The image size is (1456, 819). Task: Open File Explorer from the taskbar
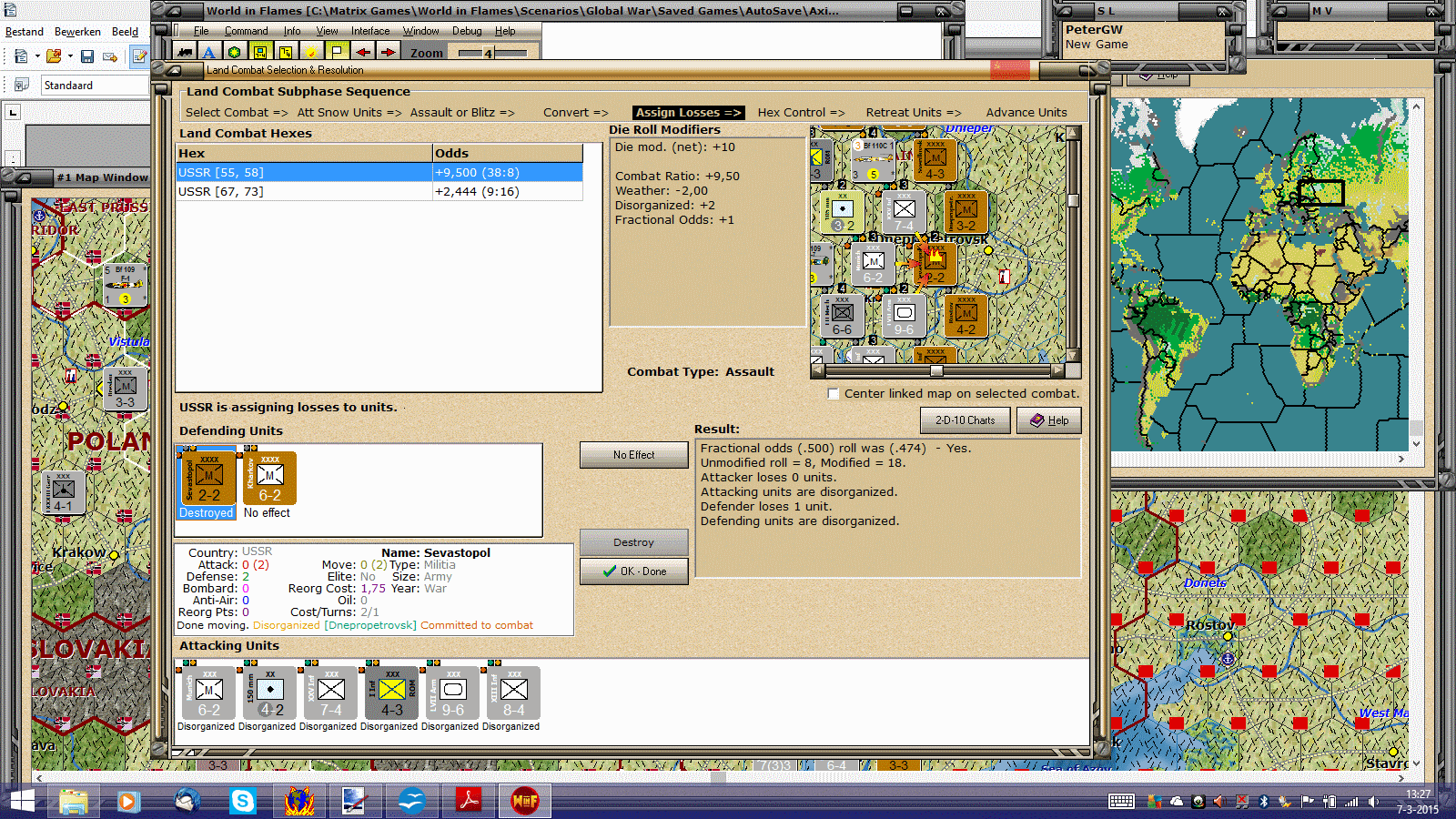(x=74, y=801)
